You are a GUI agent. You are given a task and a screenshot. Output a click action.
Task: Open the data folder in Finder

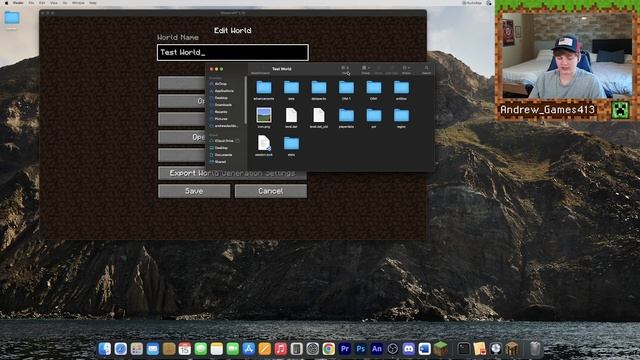291,88
